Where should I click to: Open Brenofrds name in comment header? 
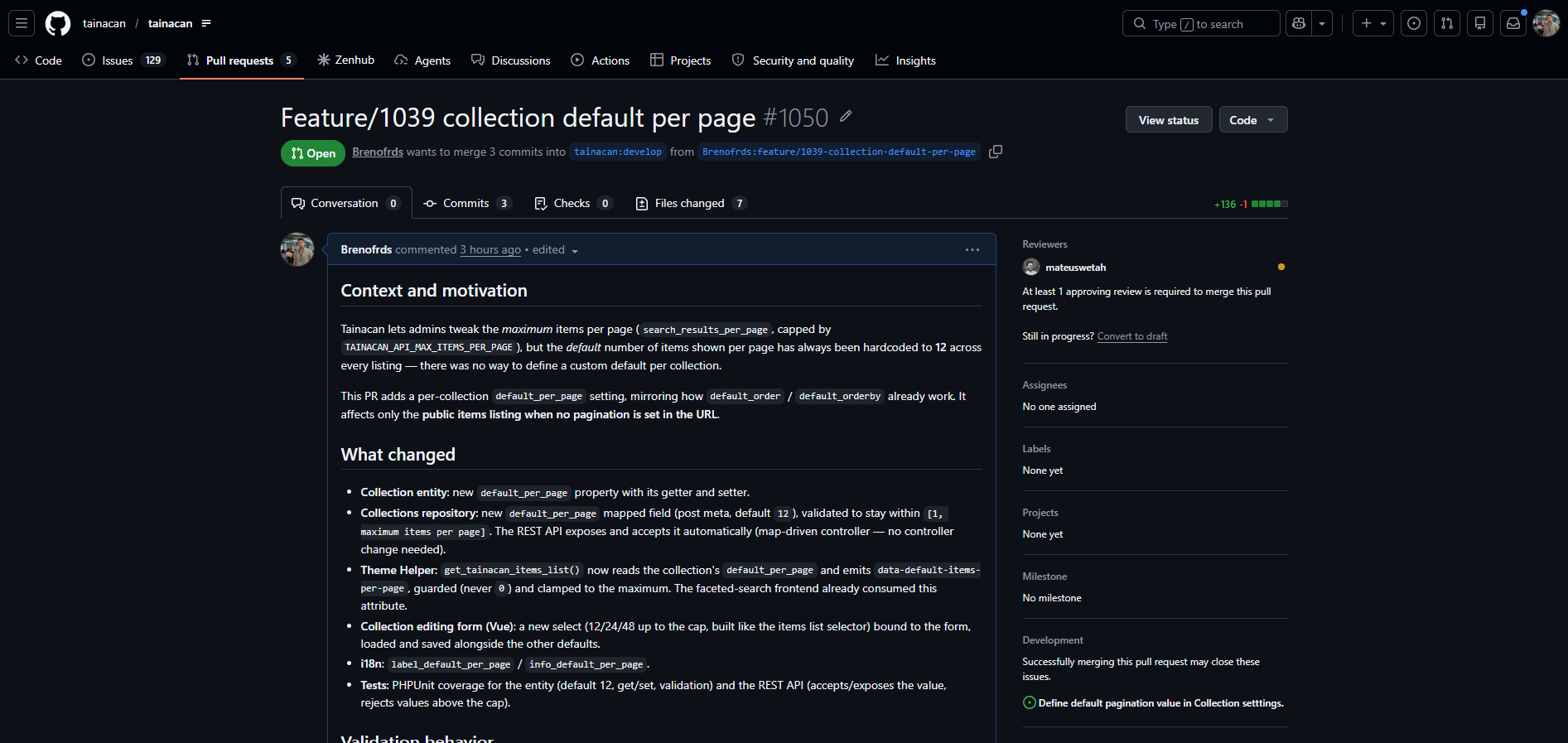[x=366, y=249]
